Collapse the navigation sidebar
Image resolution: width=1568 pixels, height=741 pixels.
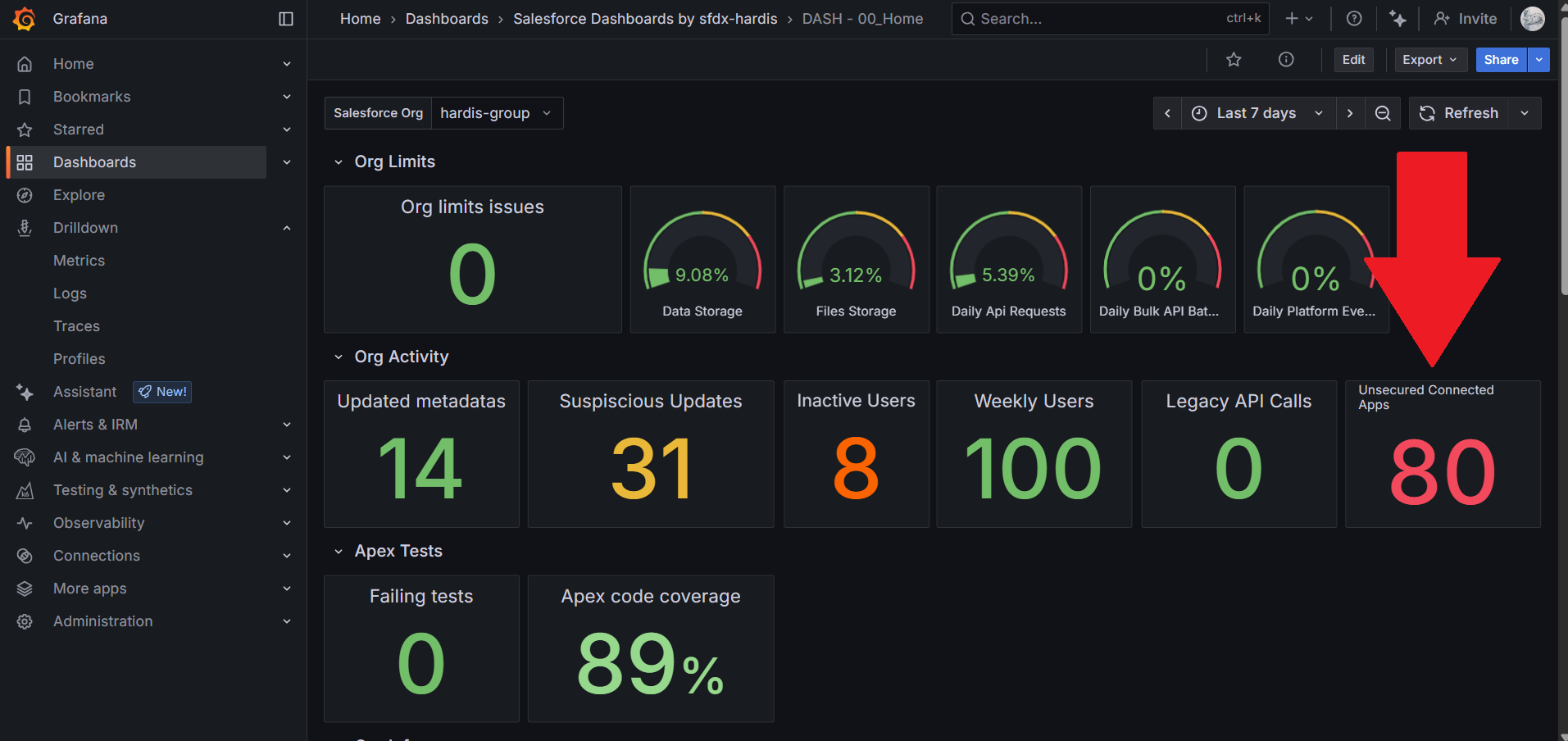click(285, 18)
